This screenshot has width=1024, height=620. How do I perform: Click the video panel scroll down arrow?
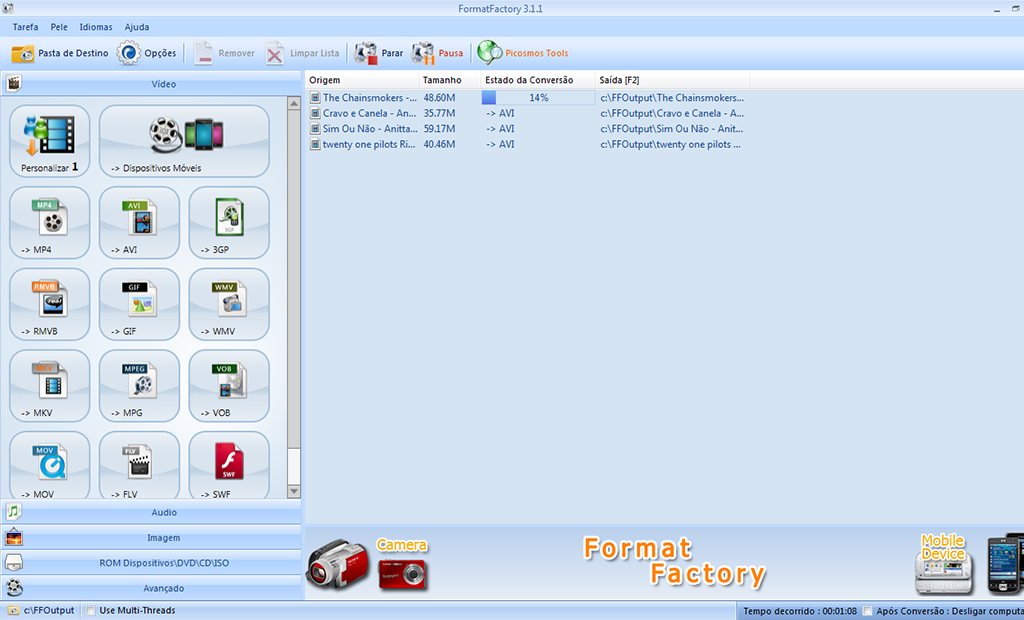pos(294,491)
